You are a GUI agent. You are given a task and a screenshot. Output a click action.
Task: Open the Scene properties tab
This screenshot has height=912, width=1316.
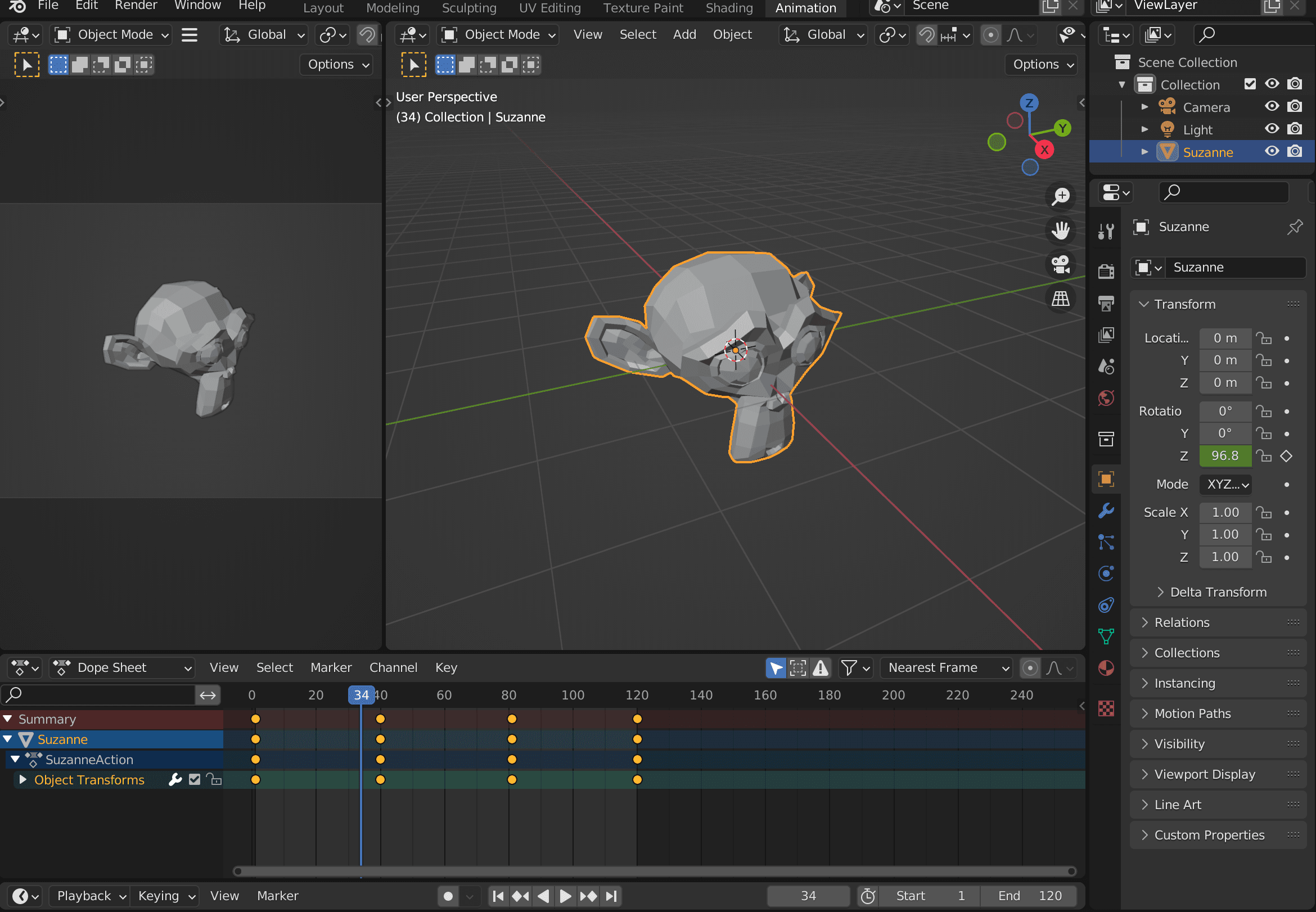[1106, 366]
